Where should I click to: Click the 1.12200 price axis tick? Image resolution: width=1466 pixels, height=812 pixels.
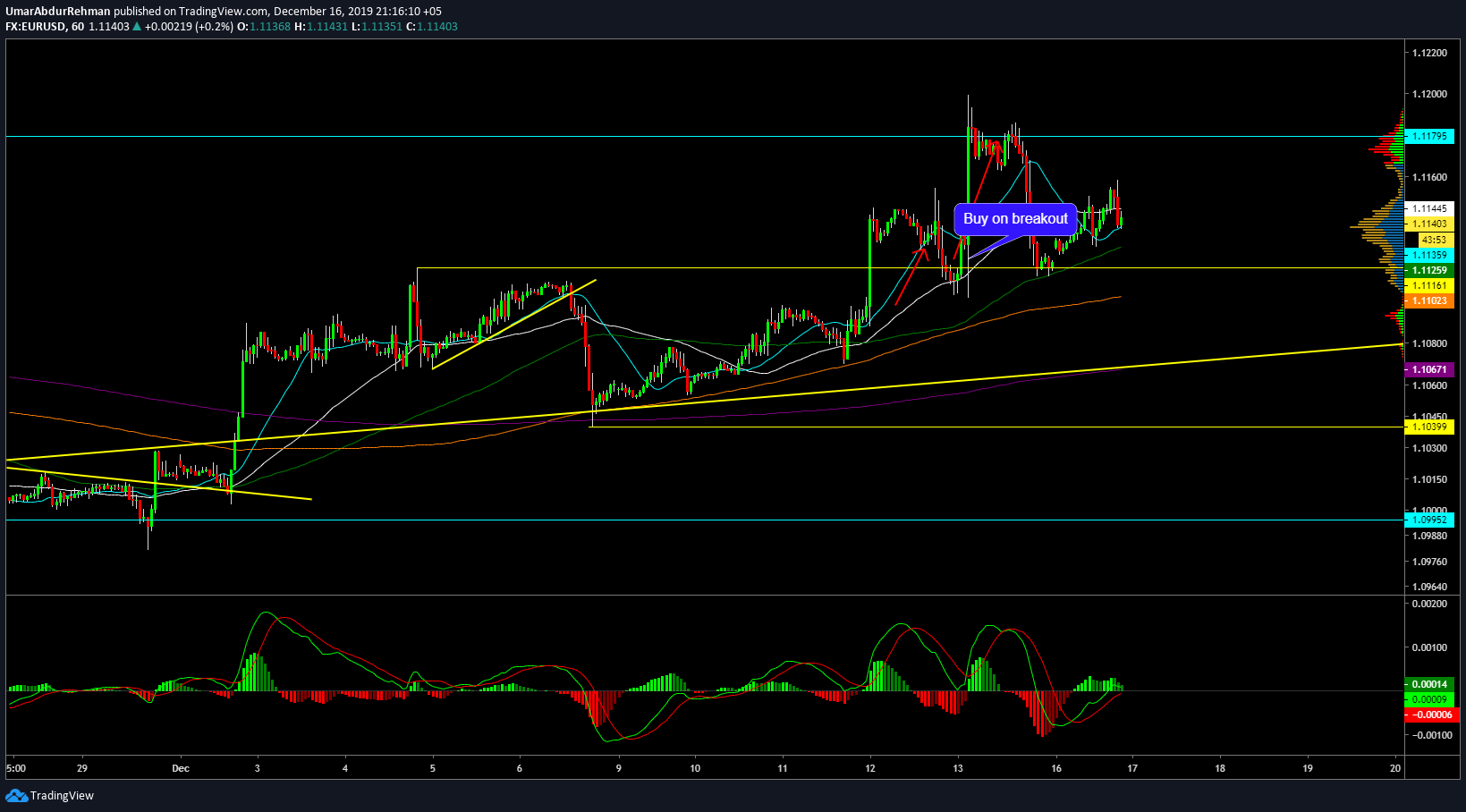point(1429,53)
